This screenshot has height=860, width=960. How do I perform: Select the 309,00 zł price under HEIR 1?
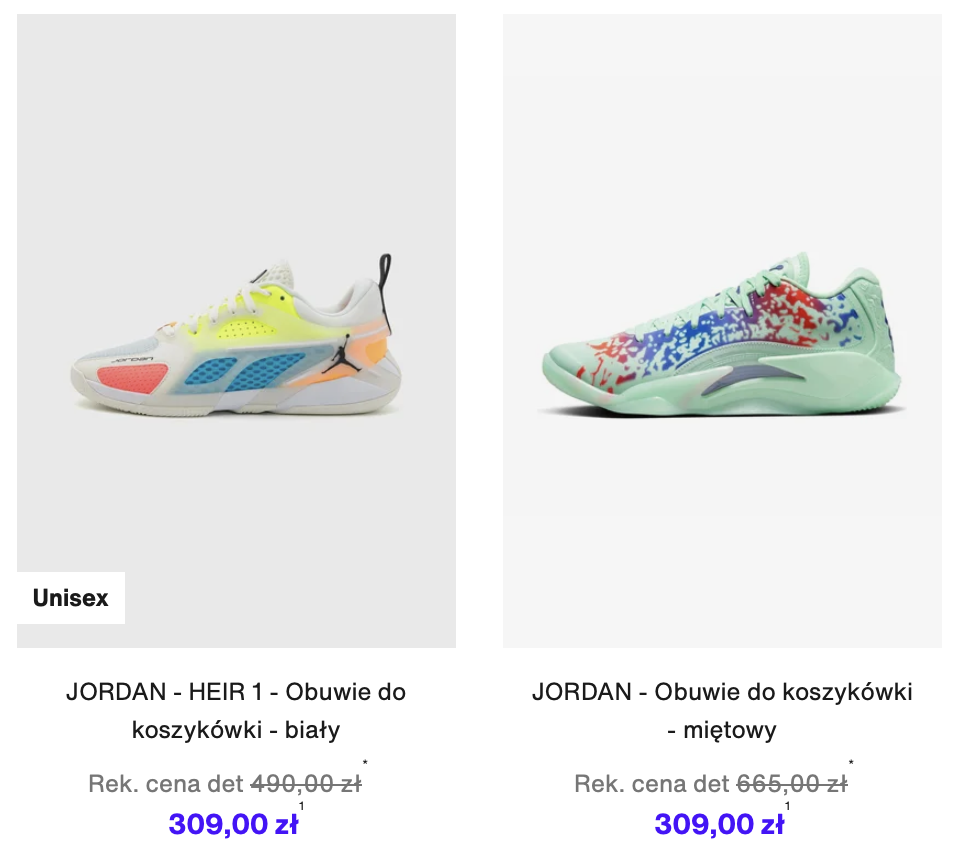233,824
